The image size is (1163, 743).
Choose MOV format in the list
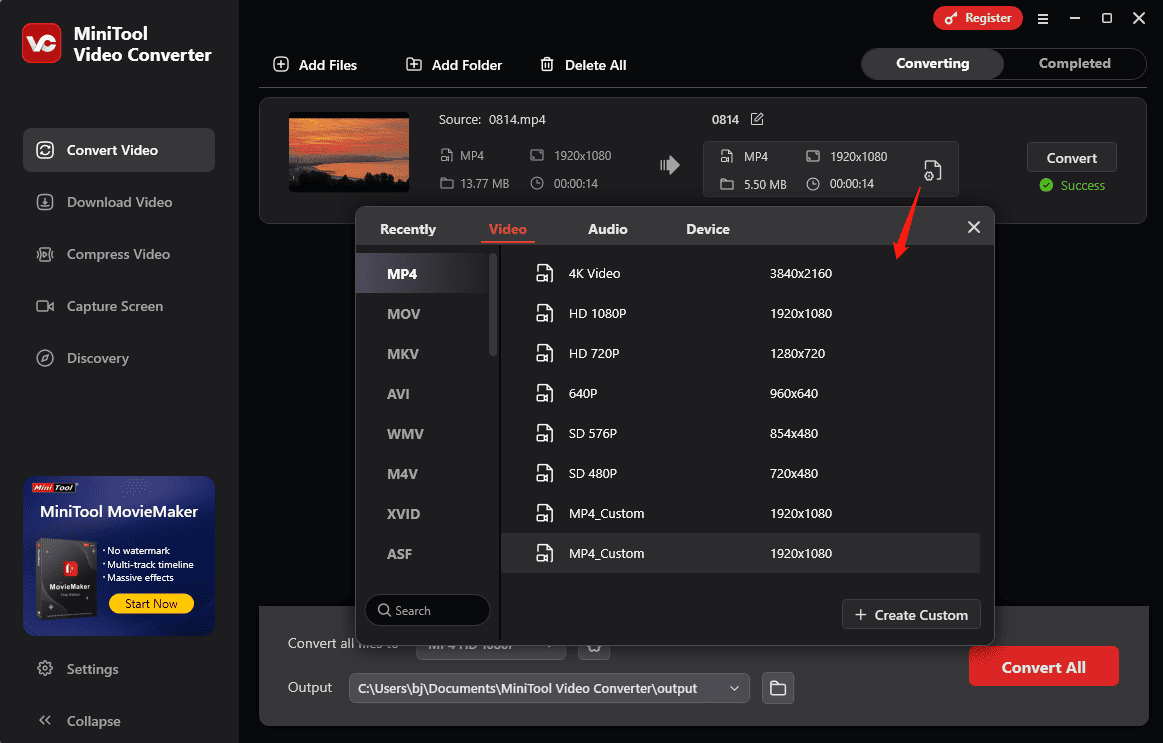pyautogui.click(x=422, y=314)
